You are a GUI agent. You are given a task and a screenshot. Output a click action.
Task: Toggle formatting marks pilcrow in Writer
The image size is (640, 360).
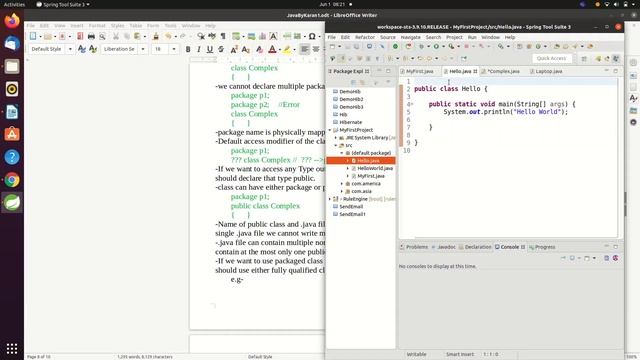[223, 36]
